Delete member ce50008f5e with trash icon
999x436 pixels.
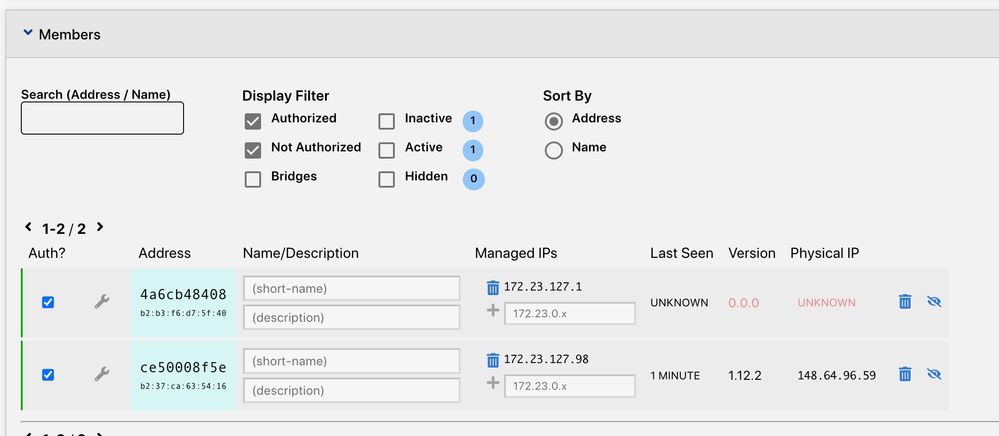point(905,374)
